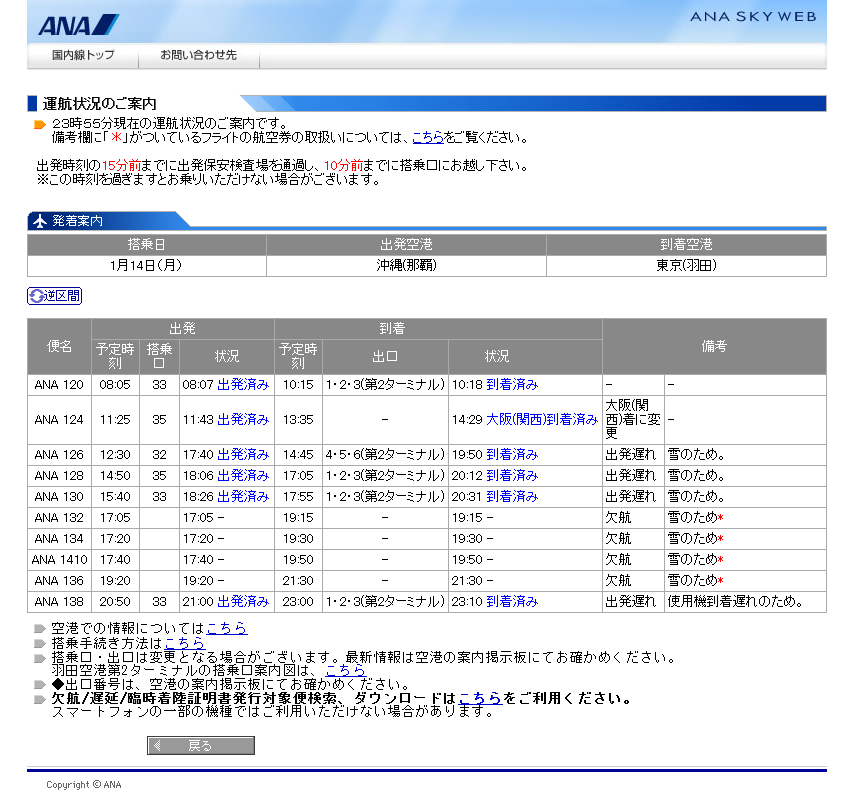Open ANA 128 departure status 出発済み link
This screenshot has width=854, height=794.
[x=243, y=475]
